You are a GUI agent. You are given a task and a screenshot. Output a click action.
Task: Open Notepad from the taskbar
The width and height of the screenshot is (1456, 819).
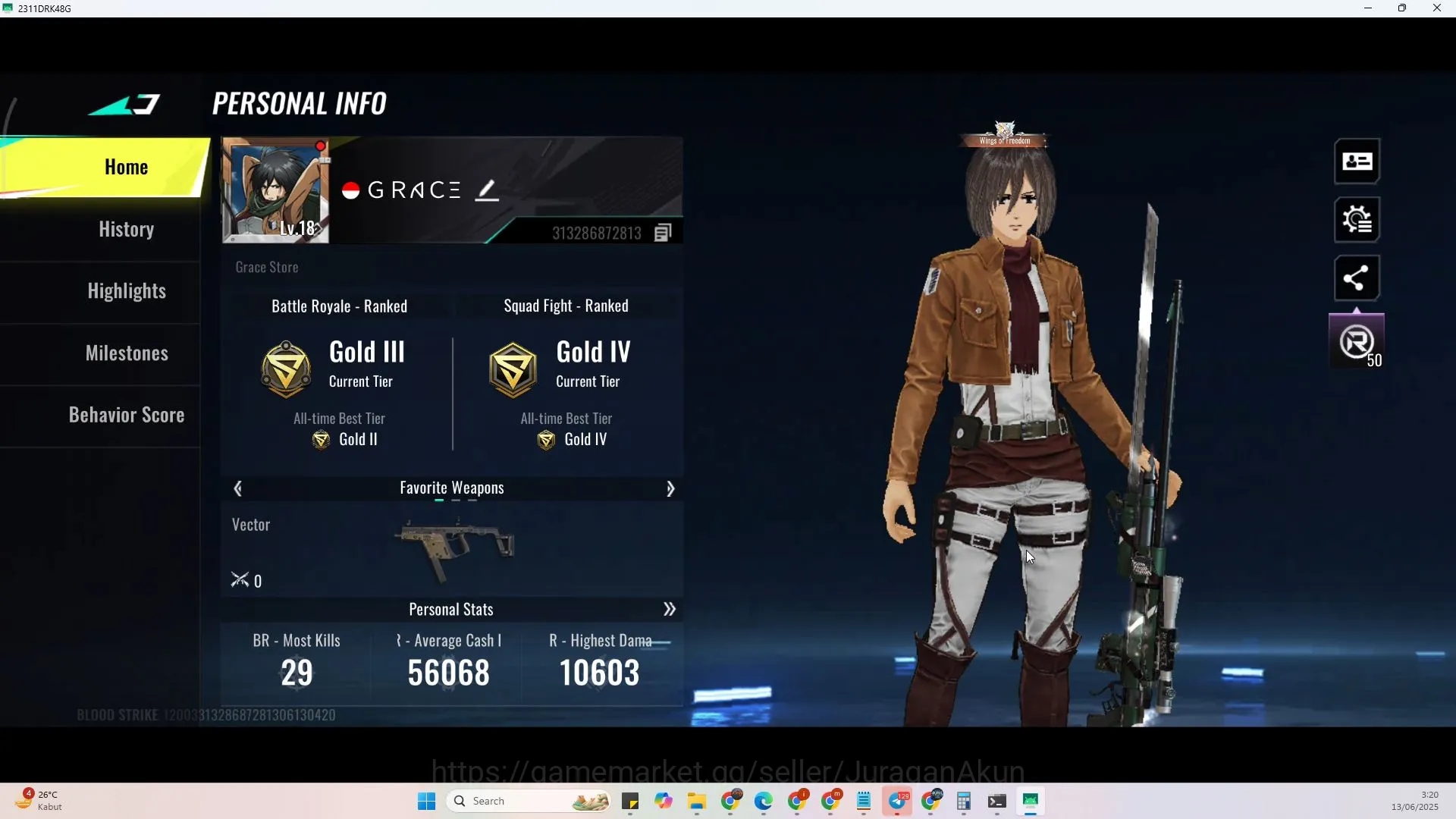pyautogui.click(x=864, y=802)
